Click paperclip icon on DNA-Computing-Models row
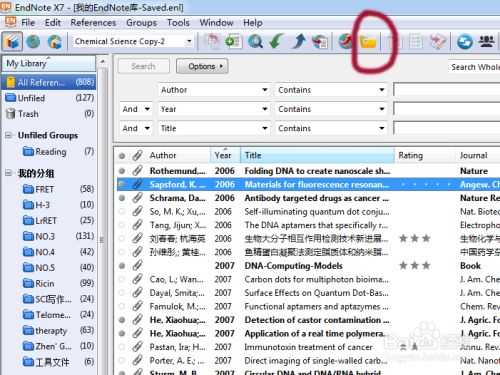500x375 pixels. pyautogui.click(x=137, y=266)
